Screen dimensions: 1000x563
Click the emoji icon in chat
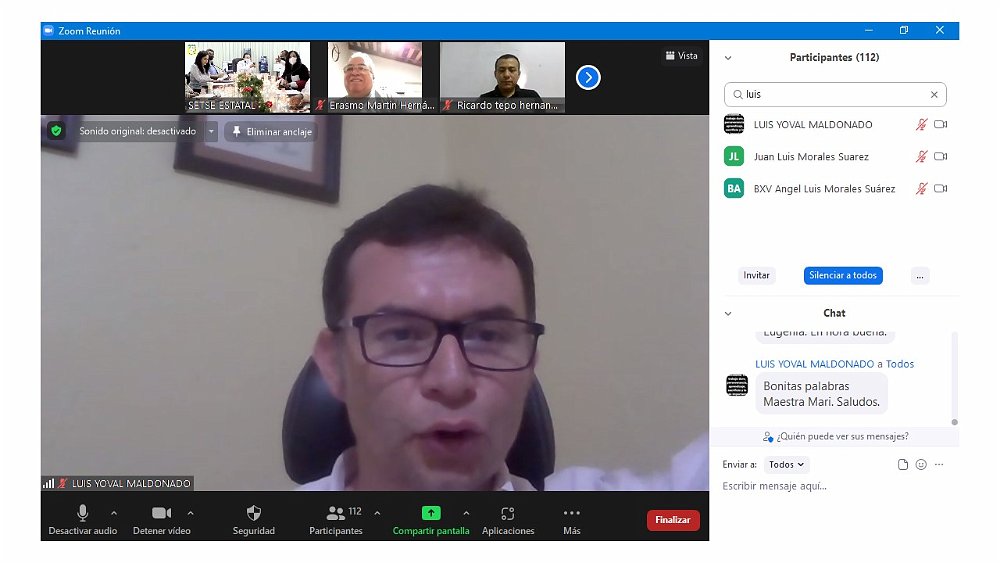tap(921, 465)
